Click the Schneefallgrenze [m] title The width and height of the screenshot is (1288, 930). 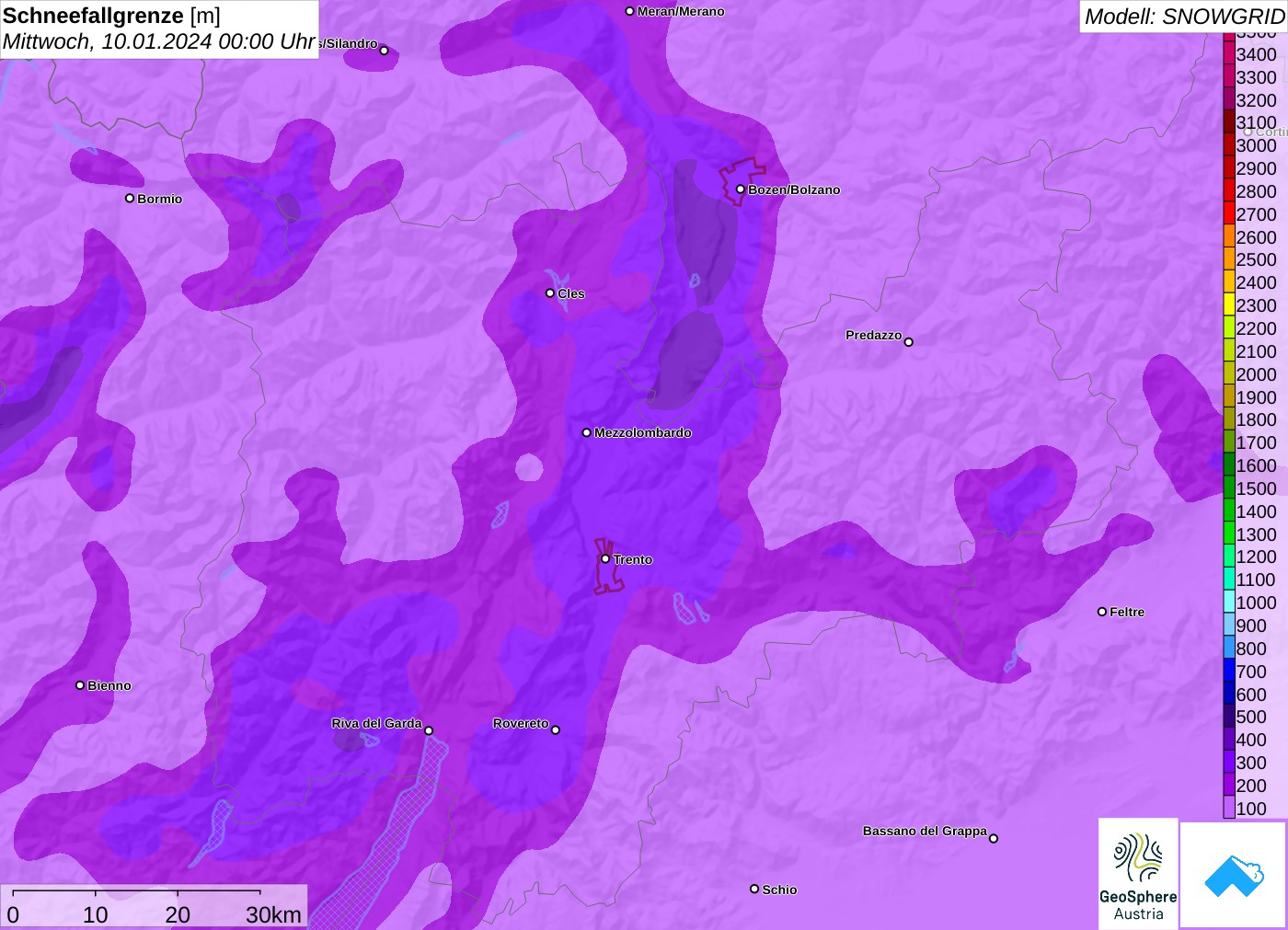(x=111, y=16)
